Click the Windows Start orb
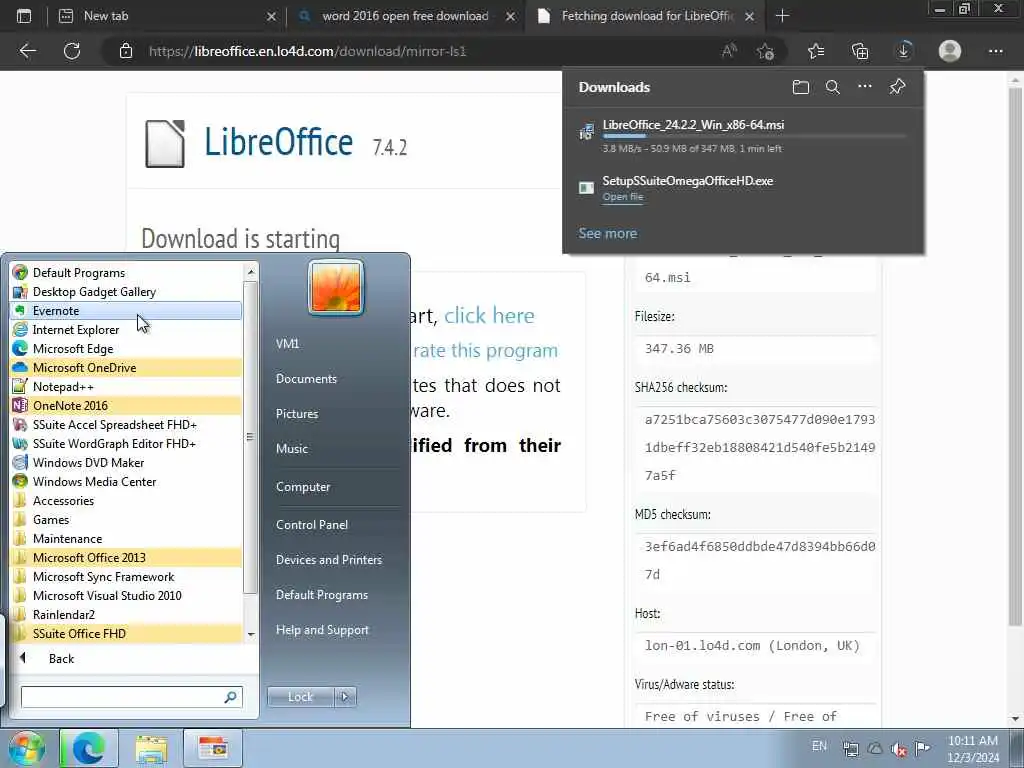 coord(26,748)
